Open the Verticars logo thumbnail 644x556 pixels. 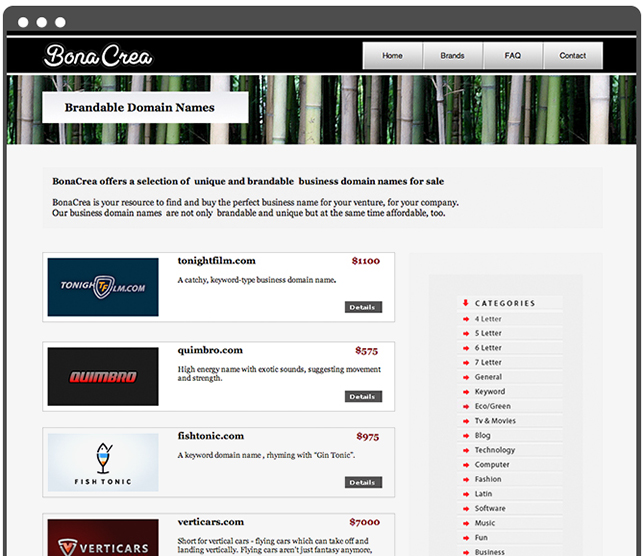103,538
